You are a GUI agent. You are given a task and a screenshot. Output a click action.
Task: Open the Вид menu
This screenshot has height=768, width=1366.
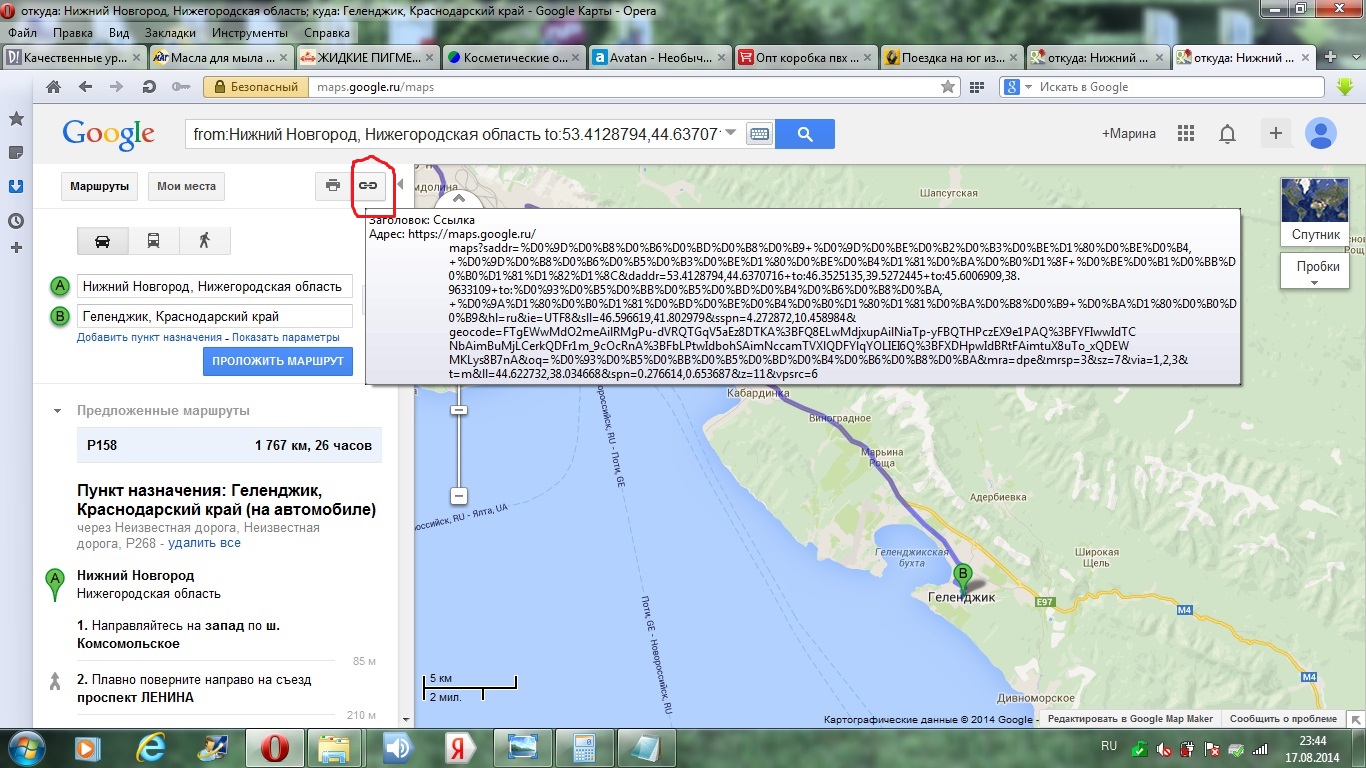coord(119,32)
